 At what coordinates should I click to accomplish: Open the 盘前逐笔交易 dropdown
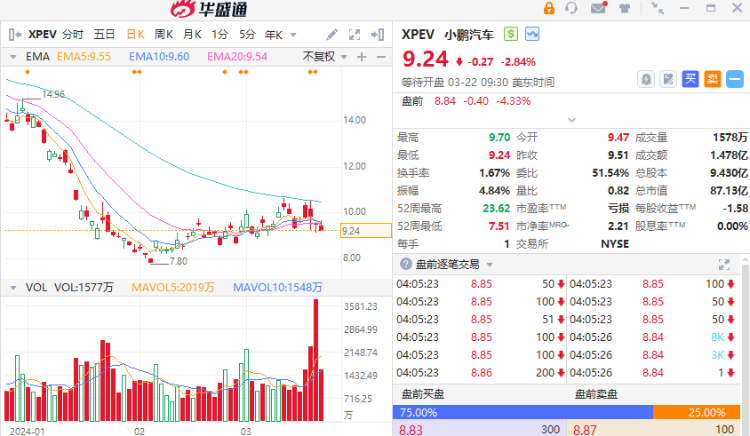click(489, 264)
